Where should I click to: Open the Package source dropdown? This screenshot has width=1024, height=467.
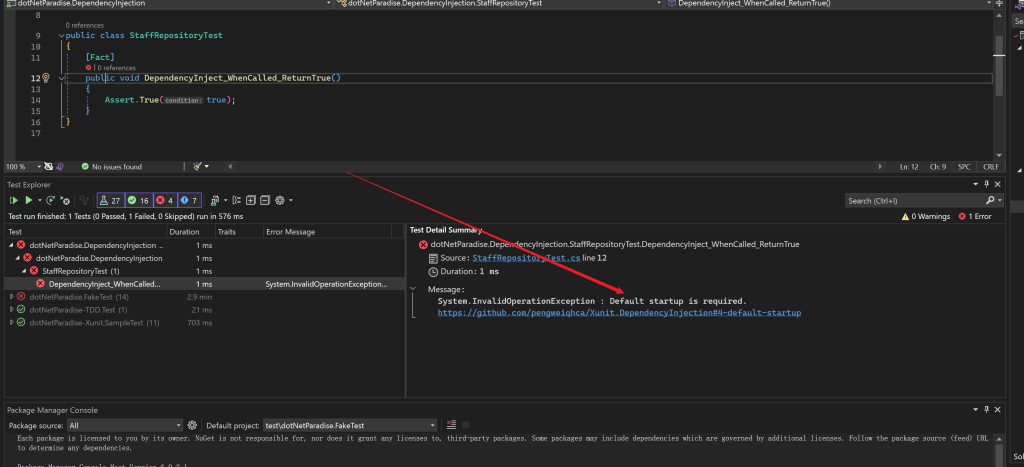(x=127, y=425)
